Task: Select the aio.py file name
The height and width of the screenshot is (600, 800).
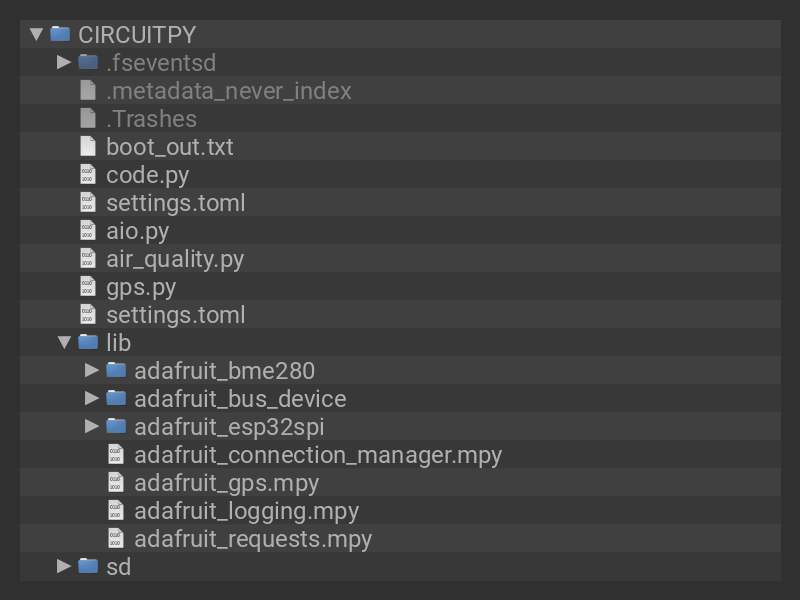Action: [137, 231]
